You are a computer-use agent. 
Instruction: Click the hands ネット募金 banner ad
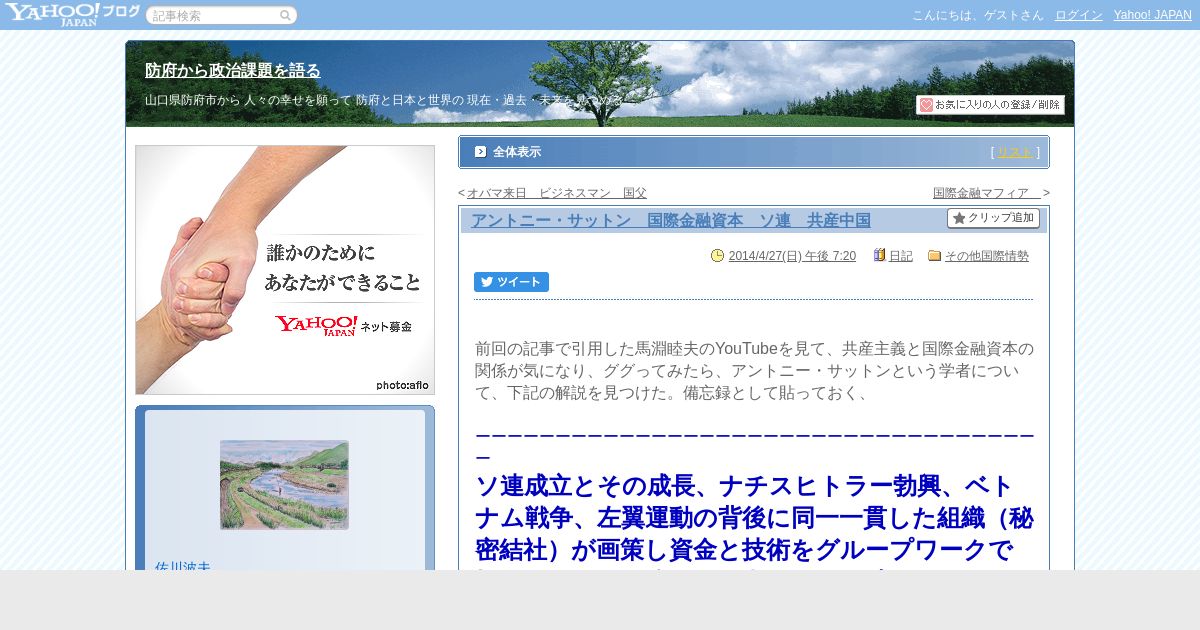(x=285, y=270)
